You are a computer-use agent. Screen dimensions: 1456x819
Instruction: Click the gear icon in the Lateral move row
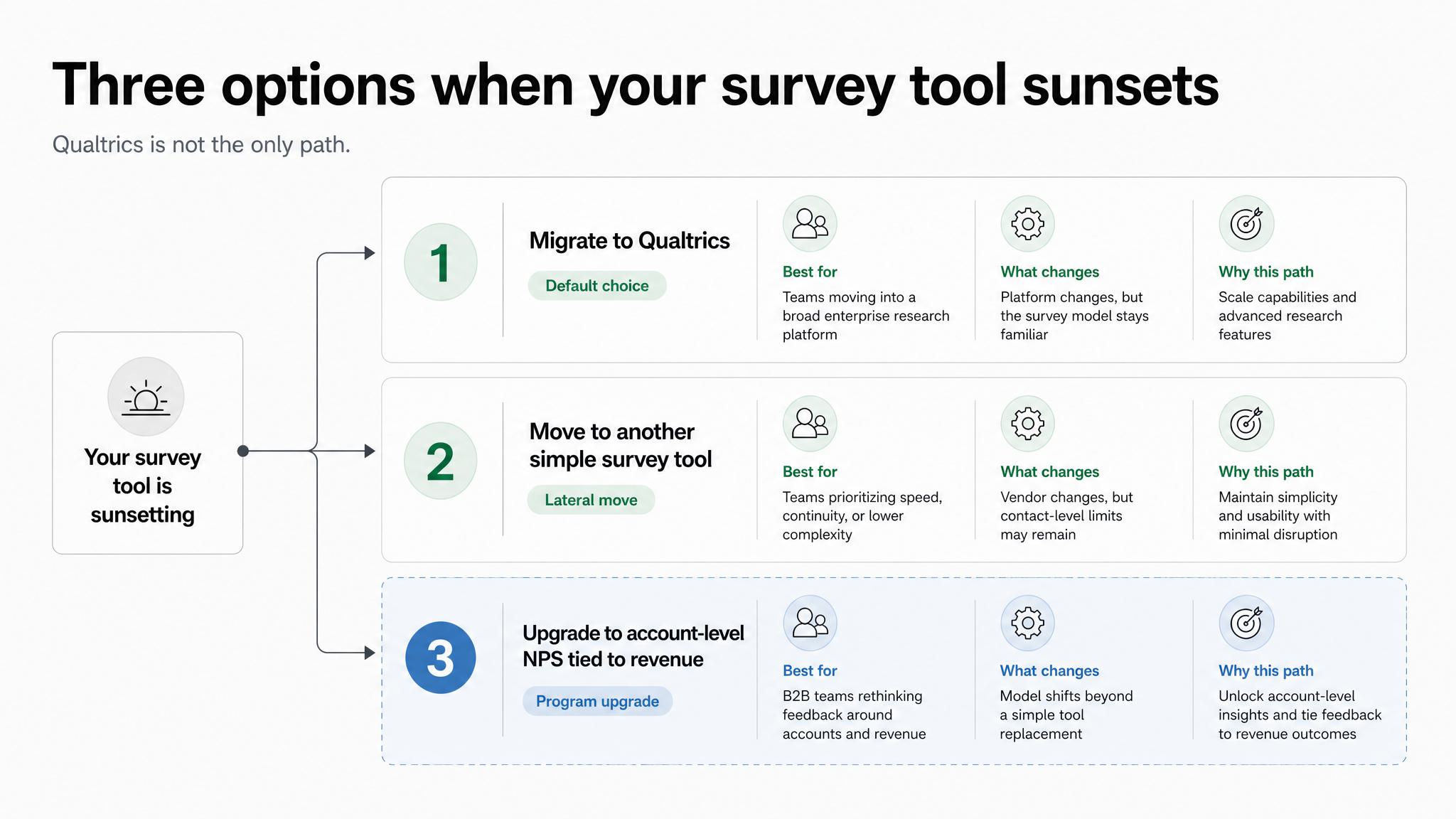(x=1027, y=424)
